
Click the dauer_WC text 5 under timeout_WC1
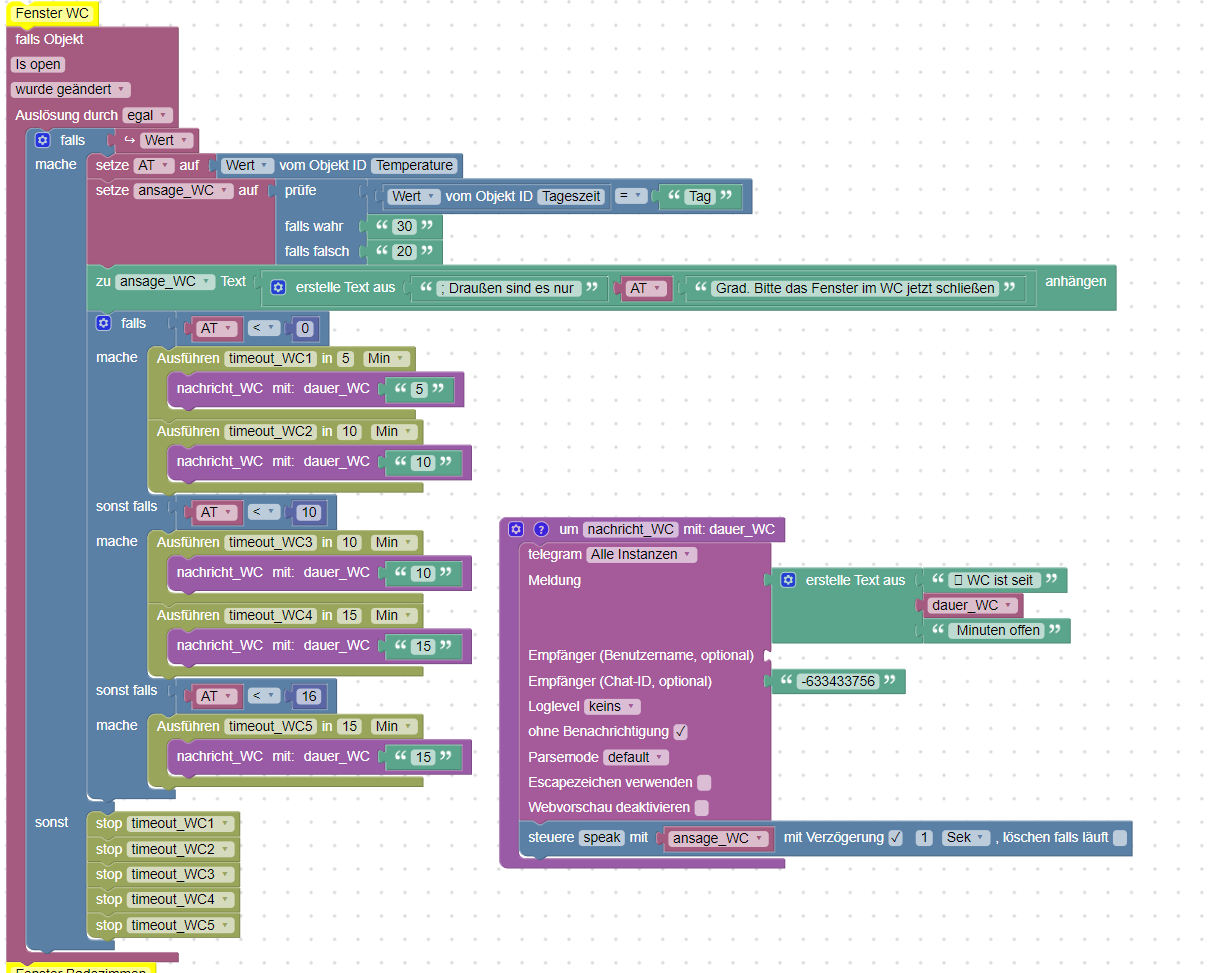(x=420, y=389)
